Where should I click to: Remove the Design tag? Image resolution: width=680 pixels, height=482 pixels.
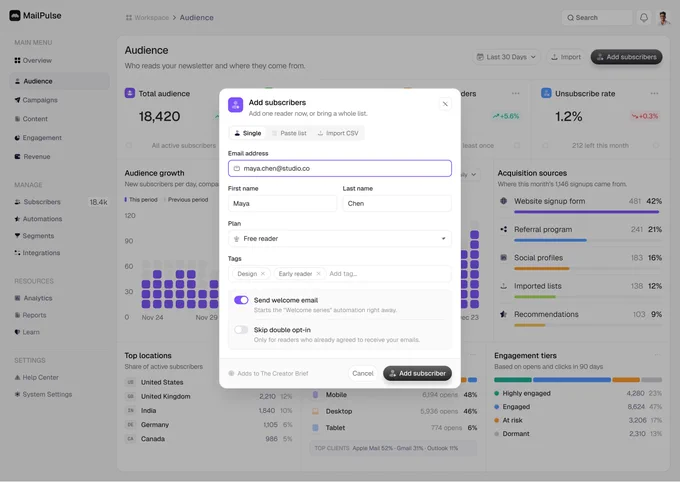point(263,274)
